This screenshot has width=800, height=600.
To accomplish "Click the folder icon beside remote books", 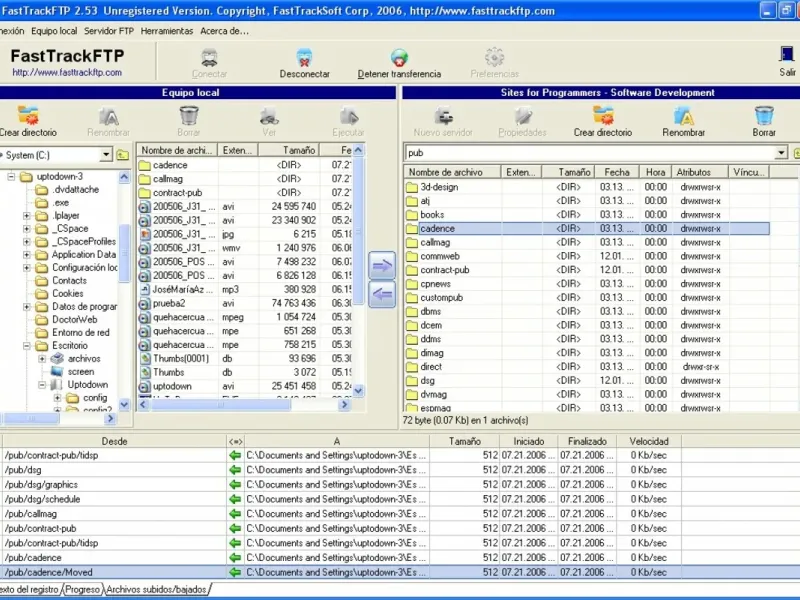I will click(x=412, y=215).
